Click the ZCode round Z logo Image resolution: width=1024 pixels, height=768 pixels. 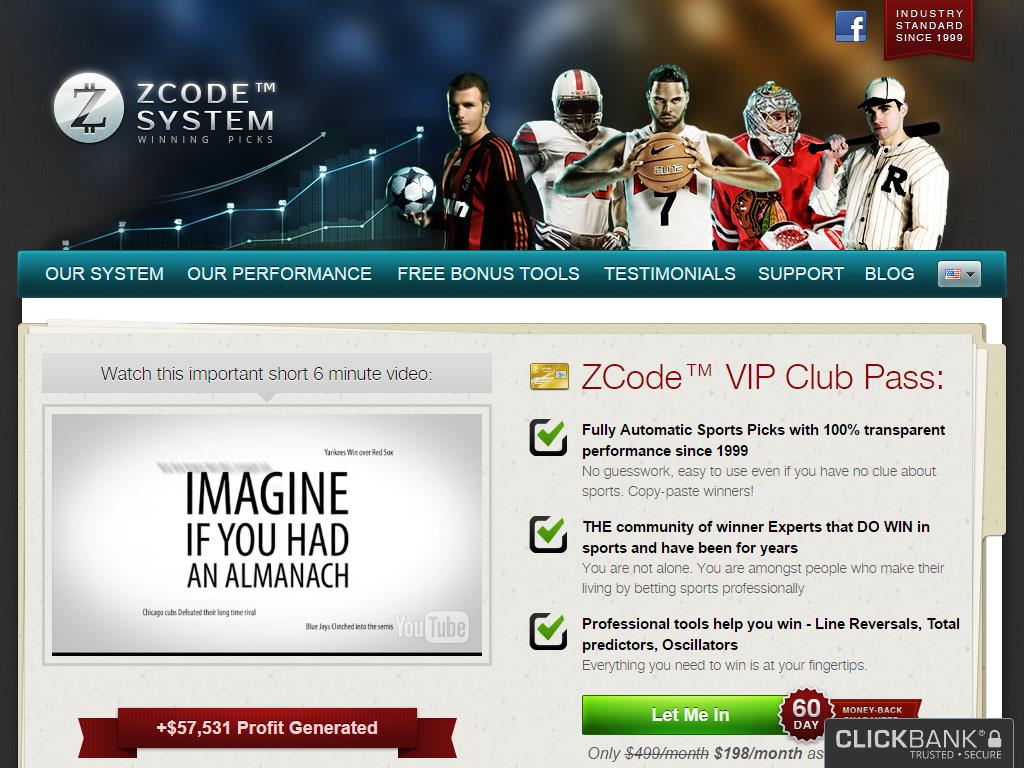(89, 107)
